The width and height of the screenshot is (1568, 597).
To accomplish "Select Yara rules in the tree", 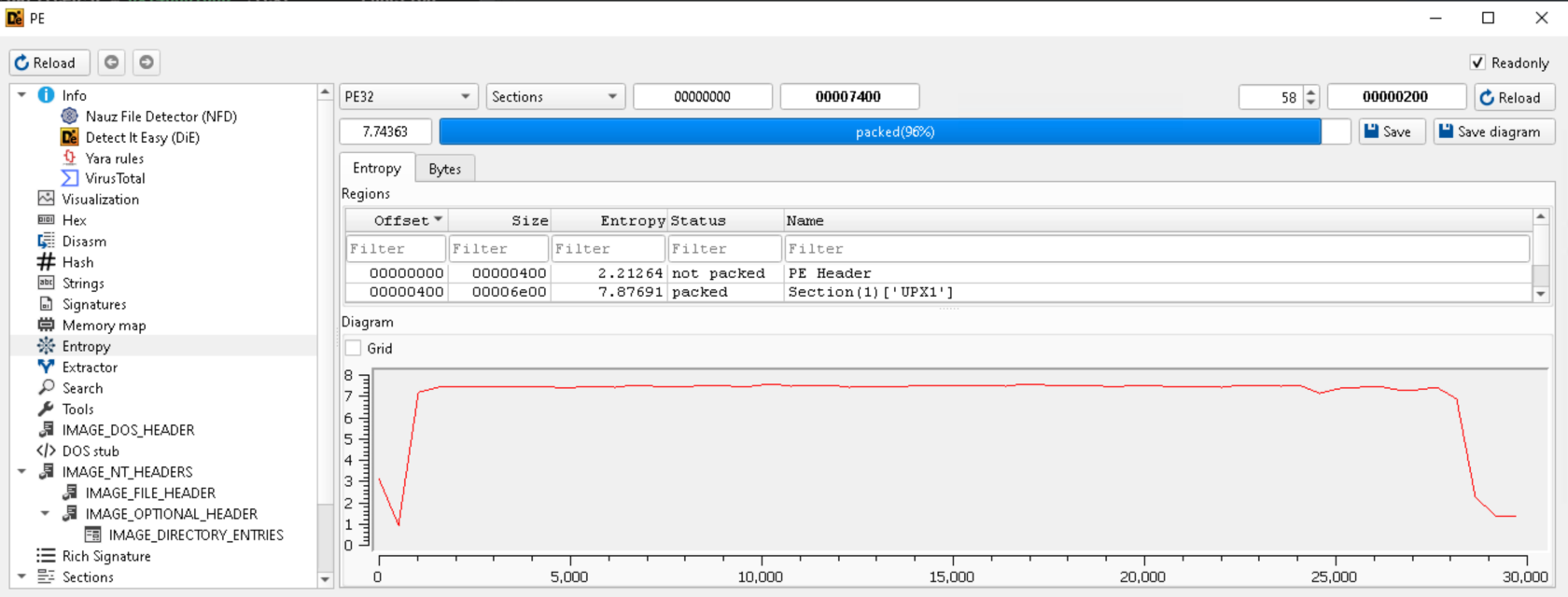I will (114, 159).
